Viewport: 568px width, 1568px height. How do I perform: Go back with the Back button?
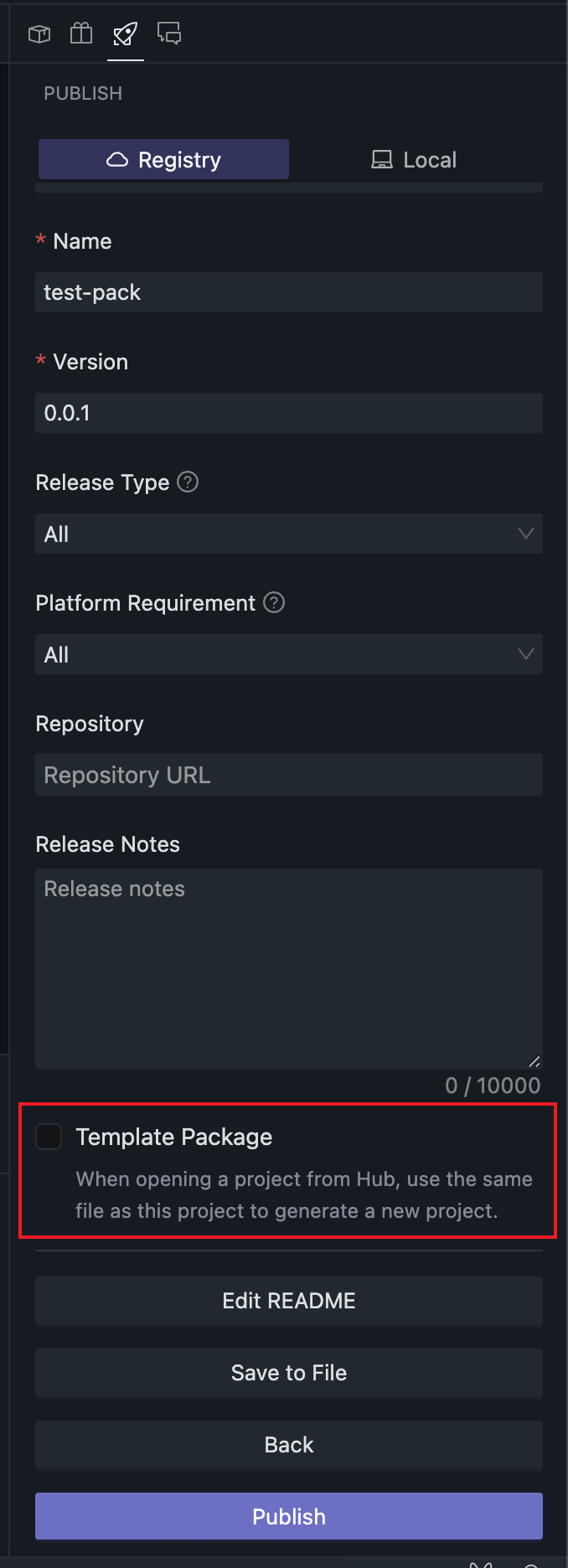tap(288, 1445)
